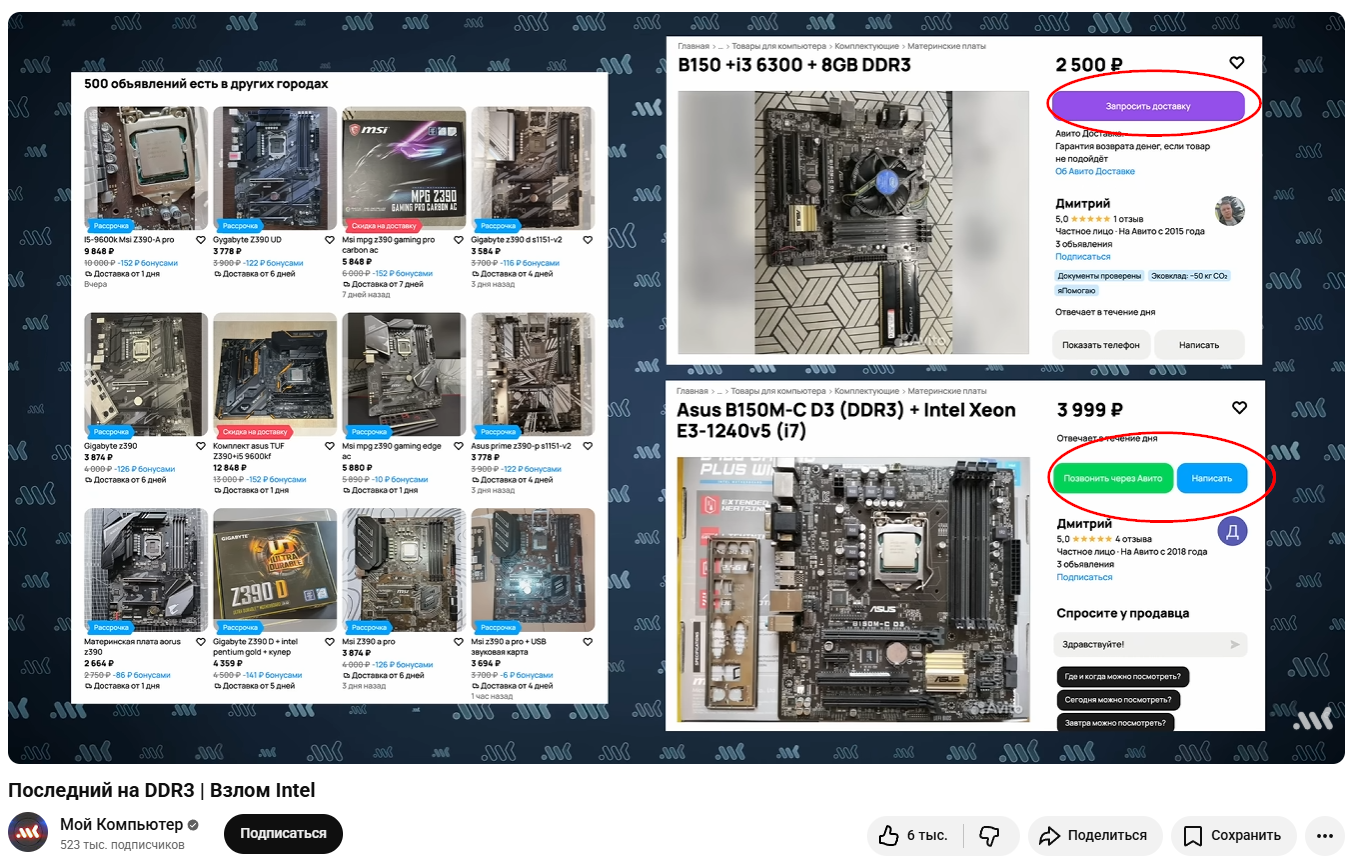Save the video with Сохранить
1354x857 pixels.
click(1234, 835)
